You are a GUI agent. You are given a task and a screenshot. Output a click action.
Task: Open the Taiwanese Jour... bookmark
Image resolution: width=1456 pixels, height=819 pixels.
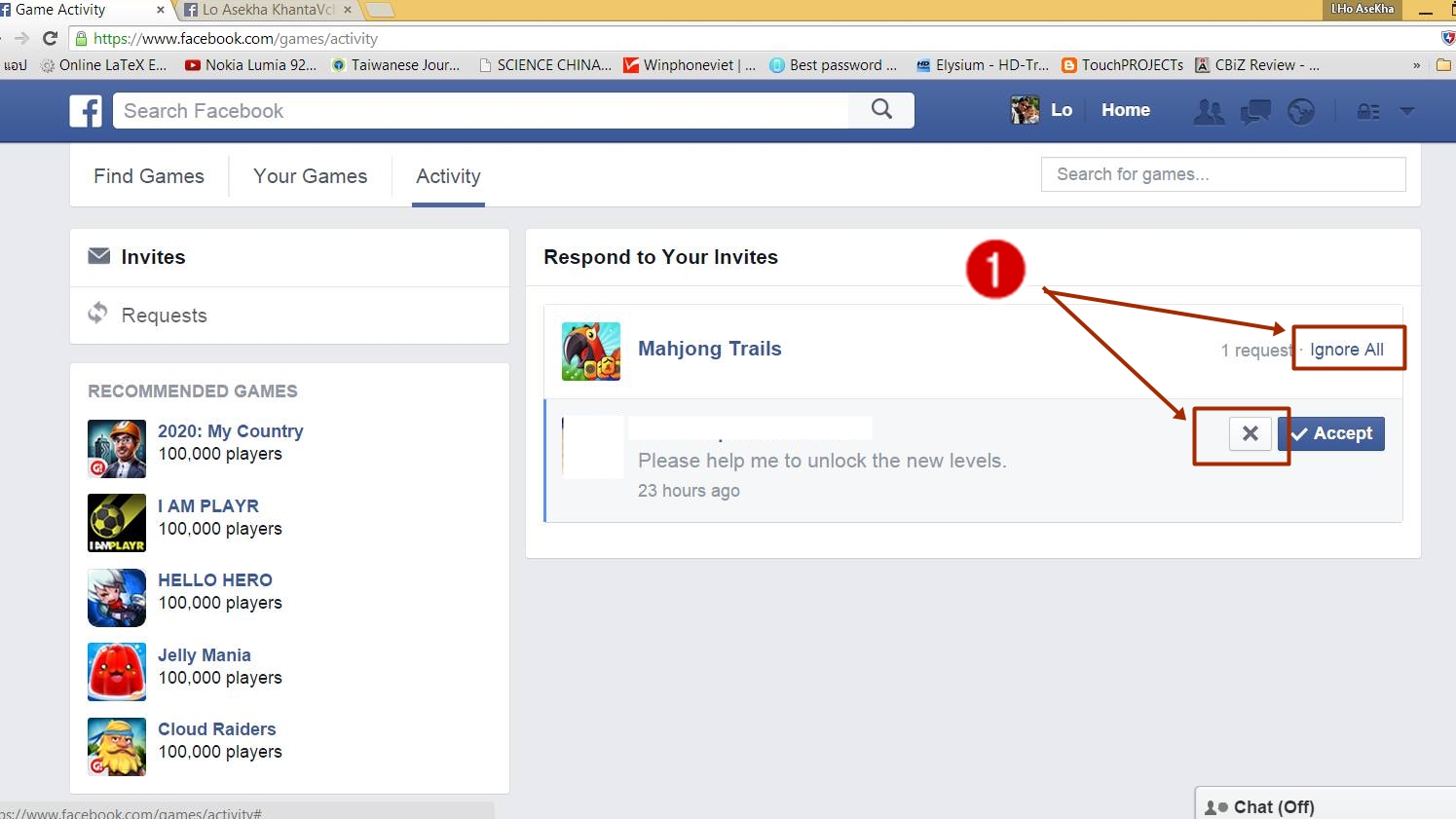click(x=395, y=65)
